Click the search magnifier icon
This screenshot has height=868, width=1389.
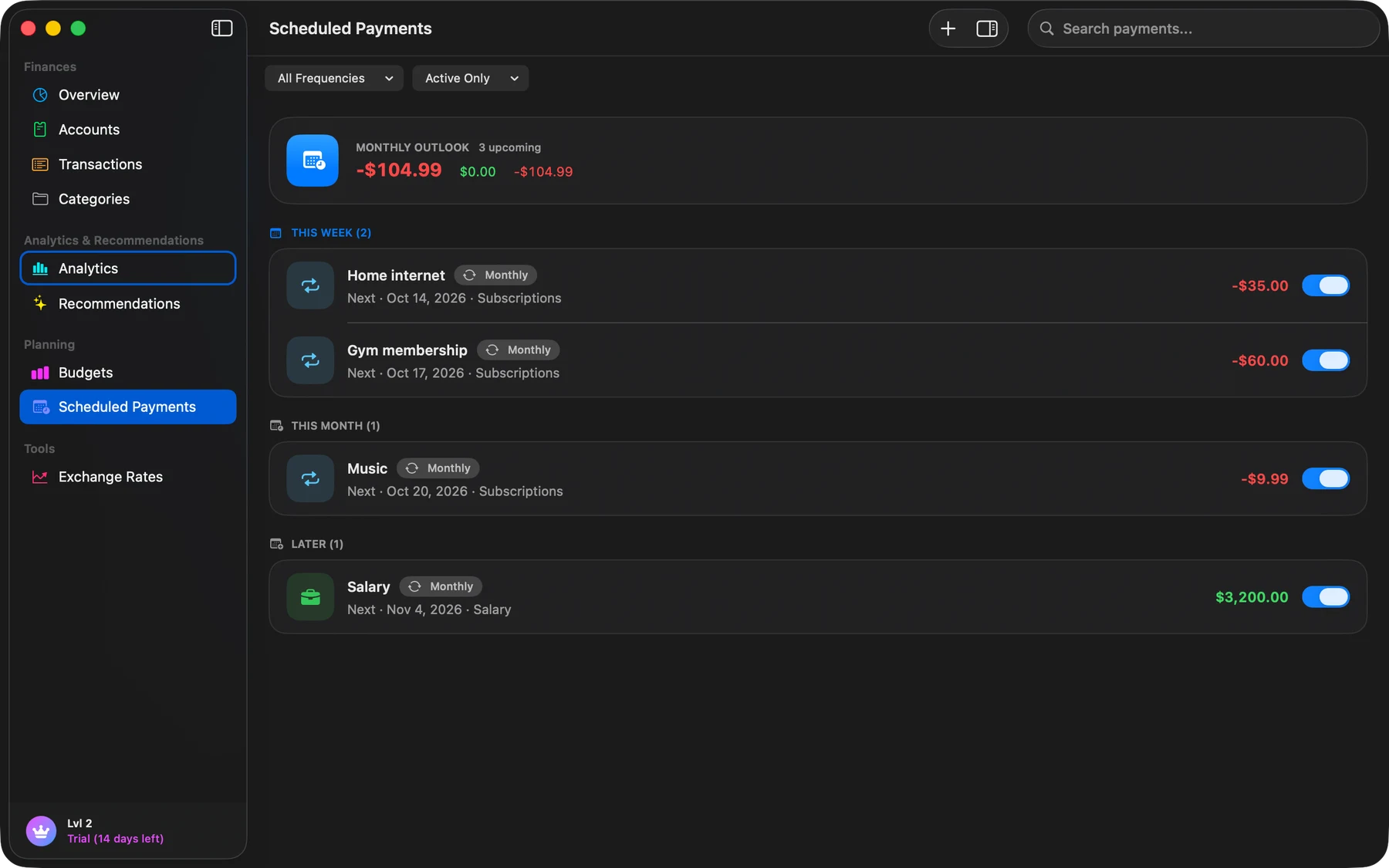click(x=1046, y=29)
